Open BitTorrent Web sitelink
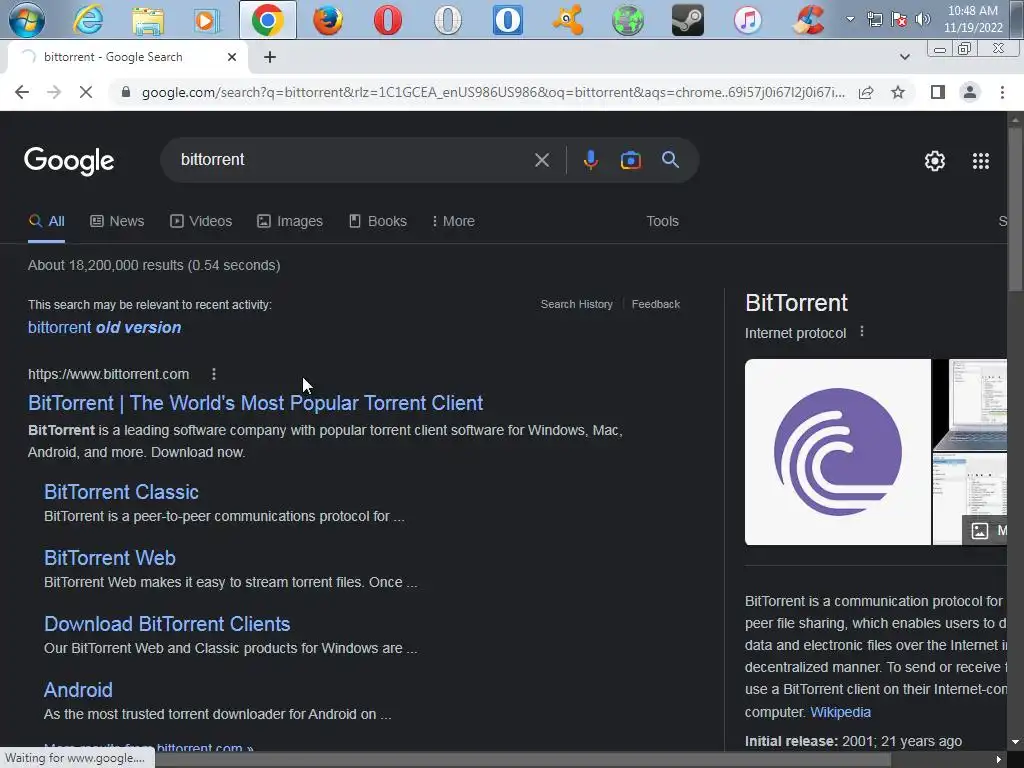This screenshot has width=1024, height=768. pyautogui.click(x=110, y=558)
